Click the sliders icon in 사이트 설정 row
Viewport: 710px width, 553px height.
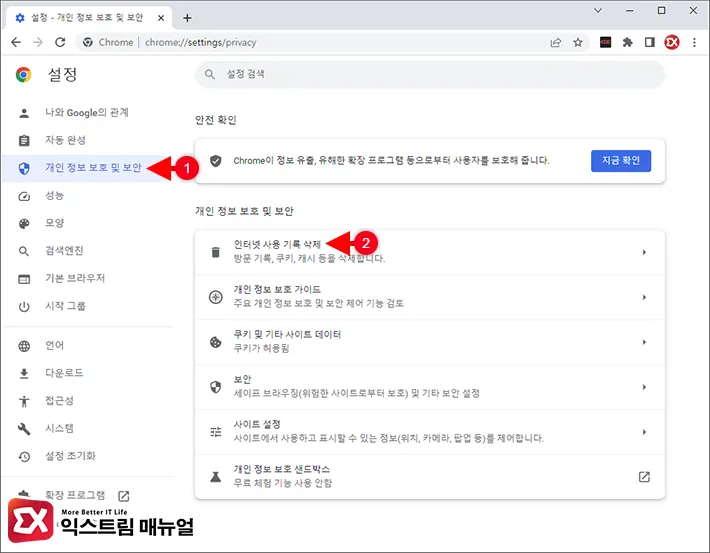tap(216, 432)
